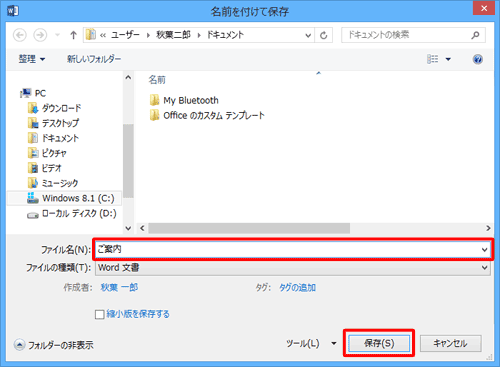This screenshot has height=367, width=500.
Task: Click the ミュージック folder icon
Action: [x=33, y=183]
